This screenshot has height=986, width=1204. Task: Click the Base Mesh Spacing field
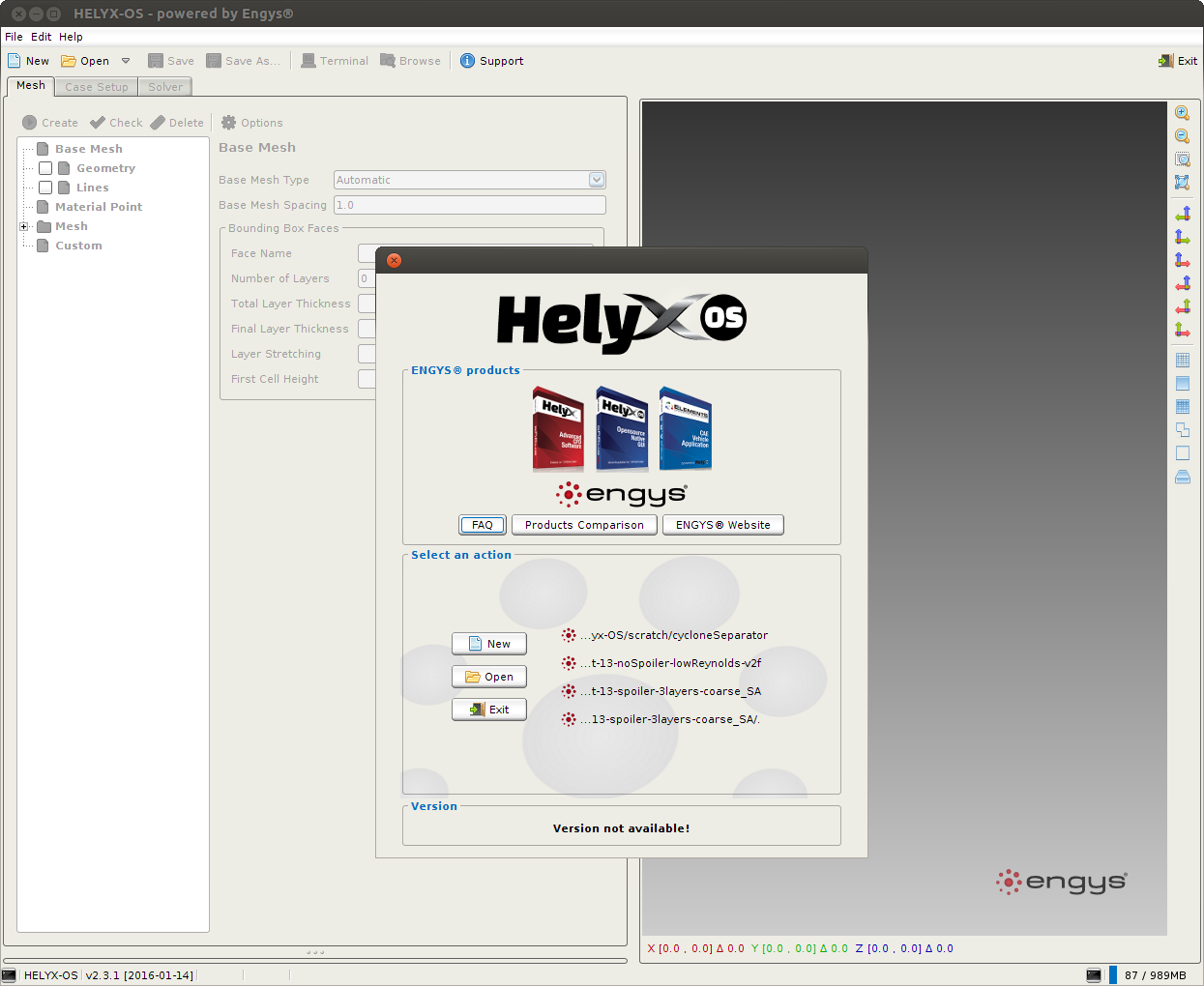click(470, 205)
